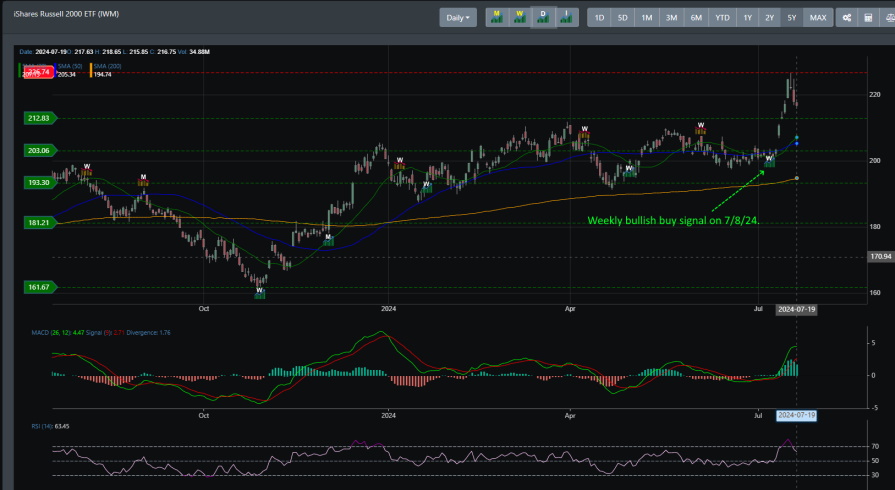Click the 30 level on RSI axis

875,475
